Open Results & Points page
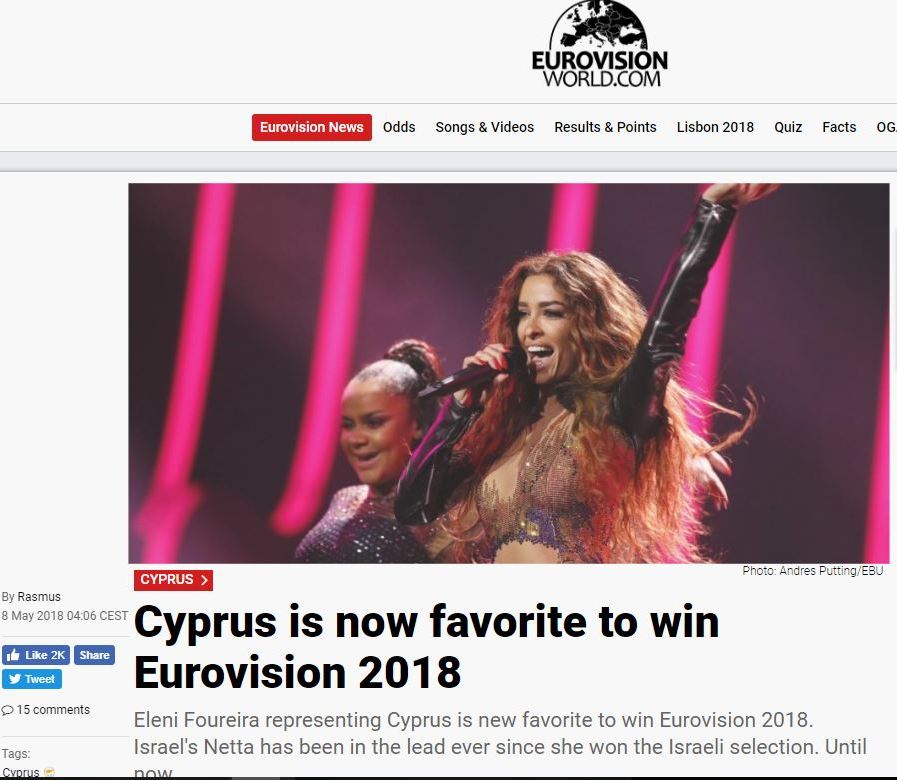 [x=605, y=127]
